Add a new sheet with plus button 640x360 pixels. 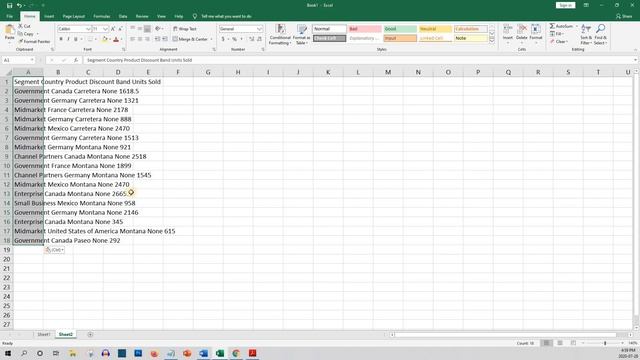click(90, 334)
